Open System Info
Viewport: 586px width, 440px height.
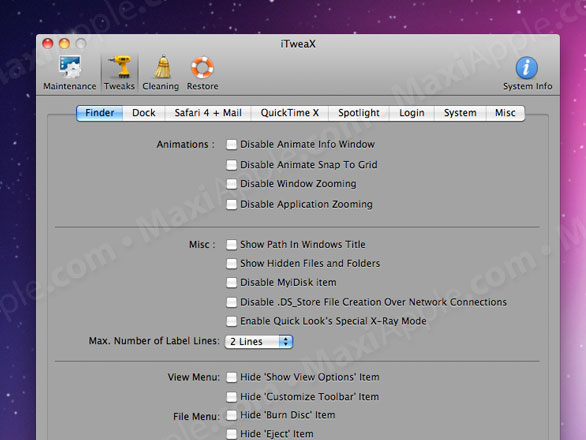coord(527,74)
